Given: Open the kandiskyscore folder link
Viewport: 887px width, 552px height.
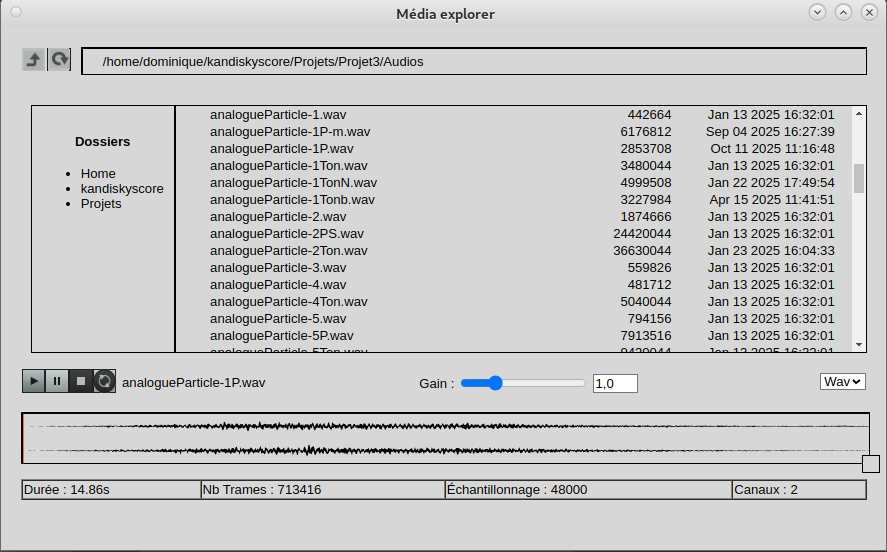Looking at the screenshot, I should pyautogui.click(x=122, y=188).
